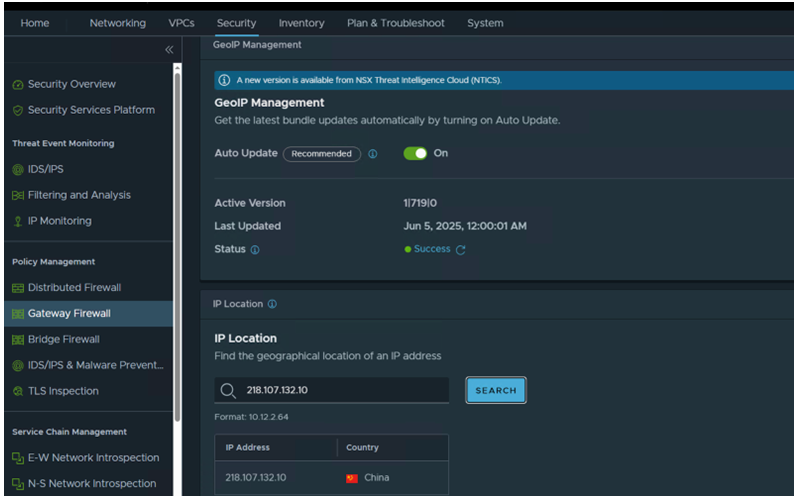This screenshot has height=496, width=798.
Task: Collapse the left sidebar with double chevron
Action: click(169, 49)
